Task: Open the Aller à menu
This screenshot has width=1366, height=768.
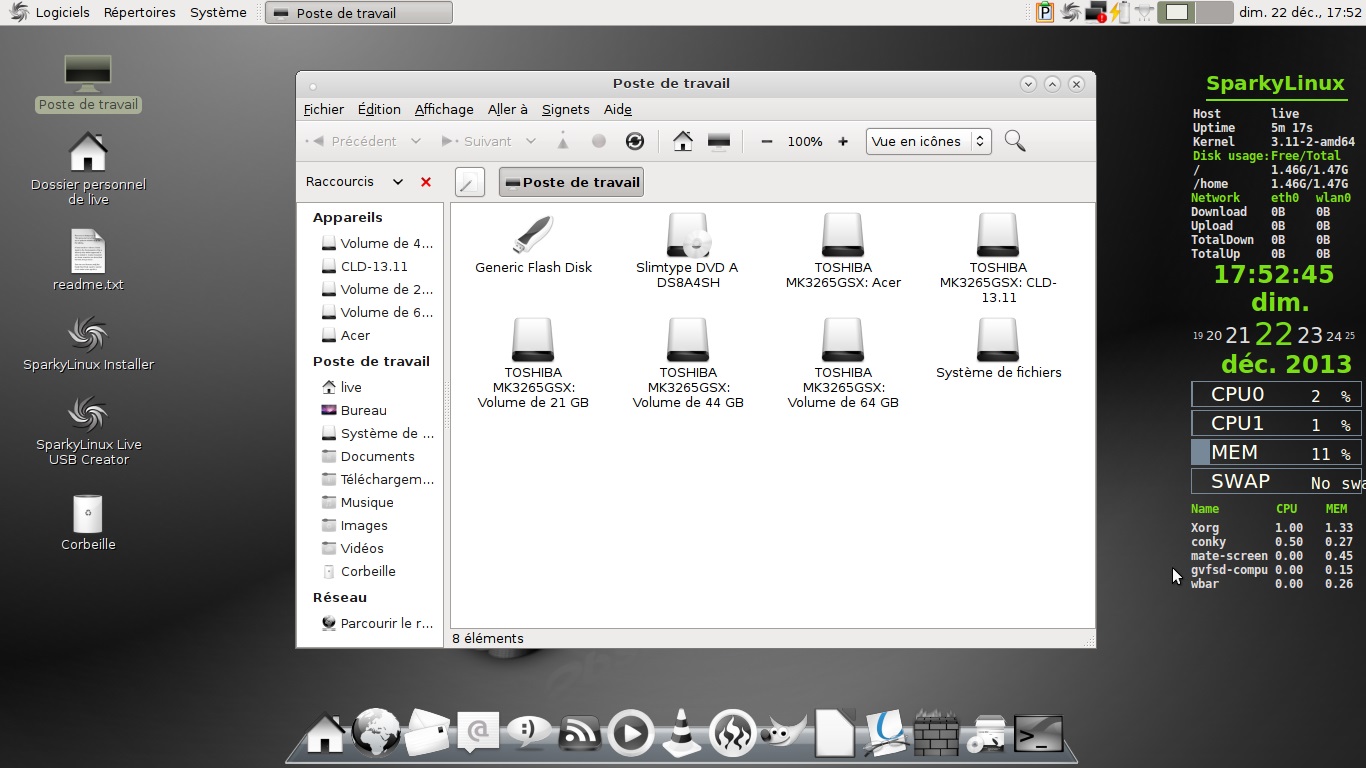Action: click(508, 109)
